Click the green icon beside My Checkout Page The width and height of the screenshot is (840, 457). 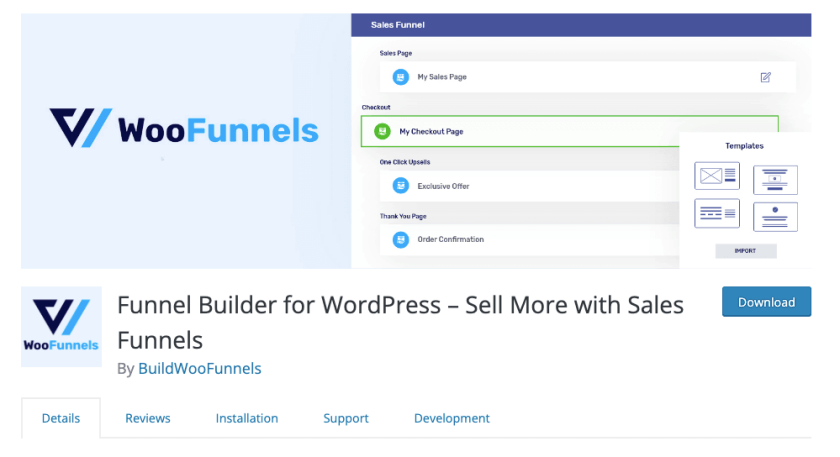(382, 131)
